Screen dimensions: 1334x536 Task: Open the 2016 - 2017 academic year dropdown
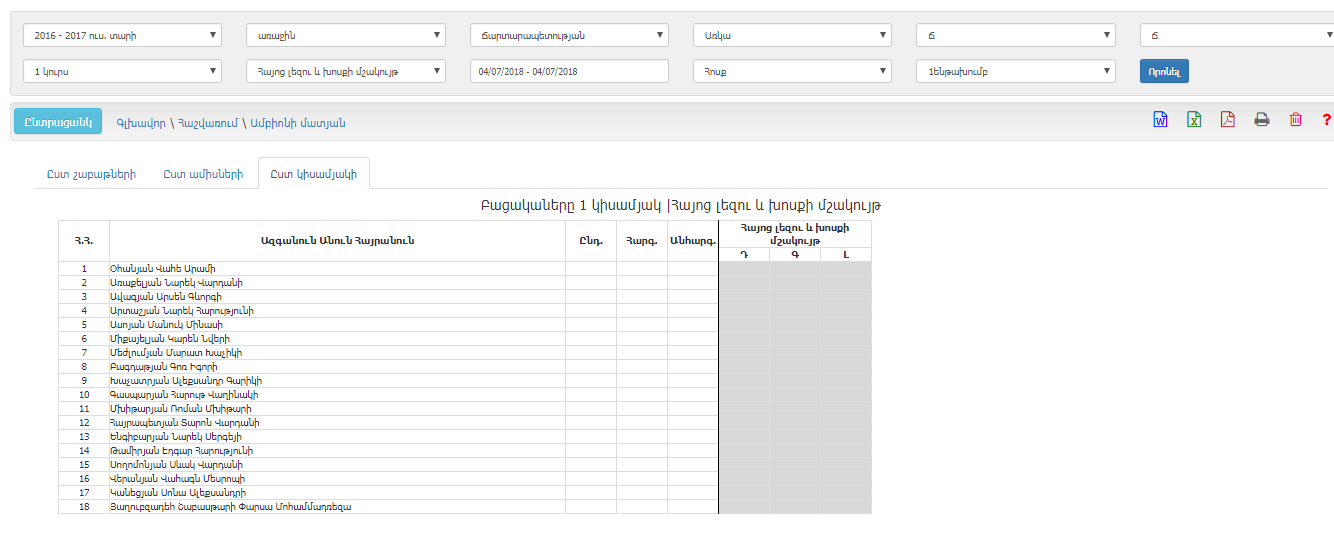pyautogui.click(x=122, y=35)
